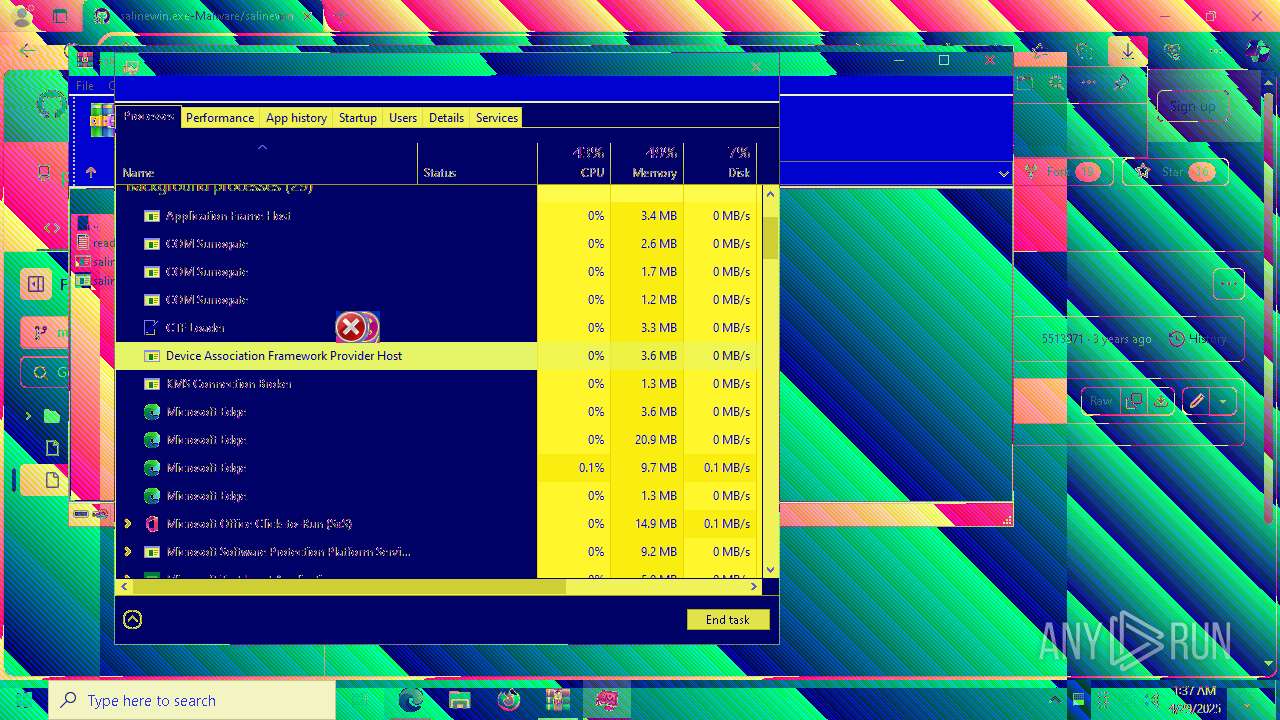Open the File menu in WinRAR window
1280x720 pixels.
[85, 86]
